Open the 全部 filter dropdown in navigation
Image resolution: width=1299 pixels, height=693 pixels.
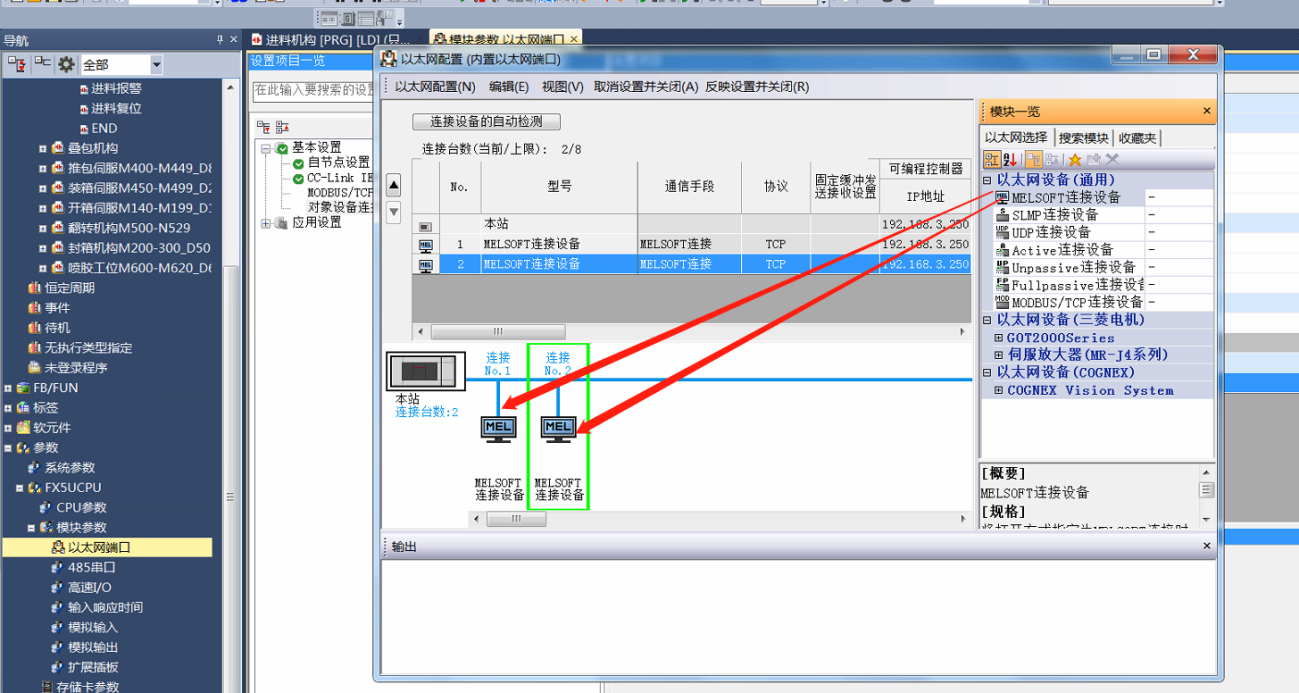point(156,65)
